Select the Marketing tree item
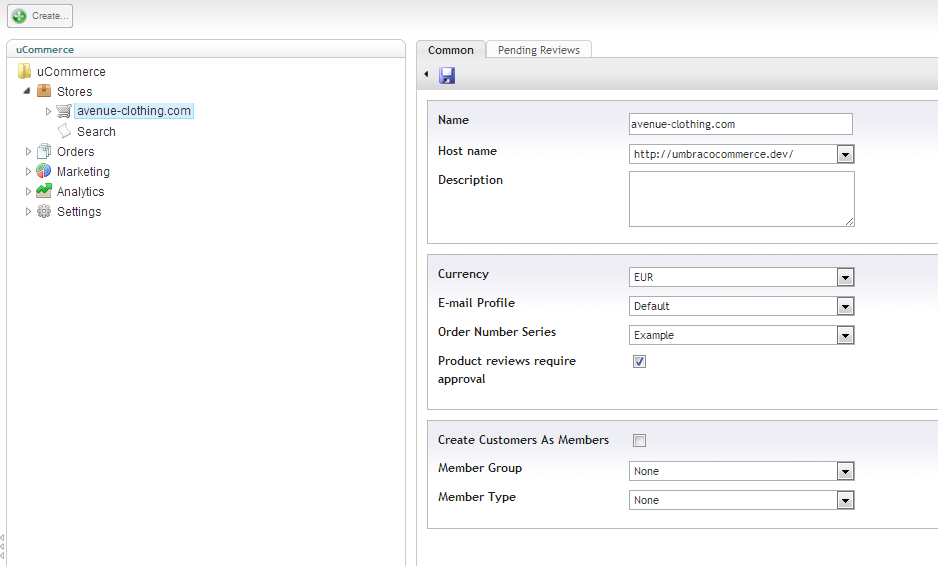The width and height of the screenshot is (938, 566). point(83,172)
